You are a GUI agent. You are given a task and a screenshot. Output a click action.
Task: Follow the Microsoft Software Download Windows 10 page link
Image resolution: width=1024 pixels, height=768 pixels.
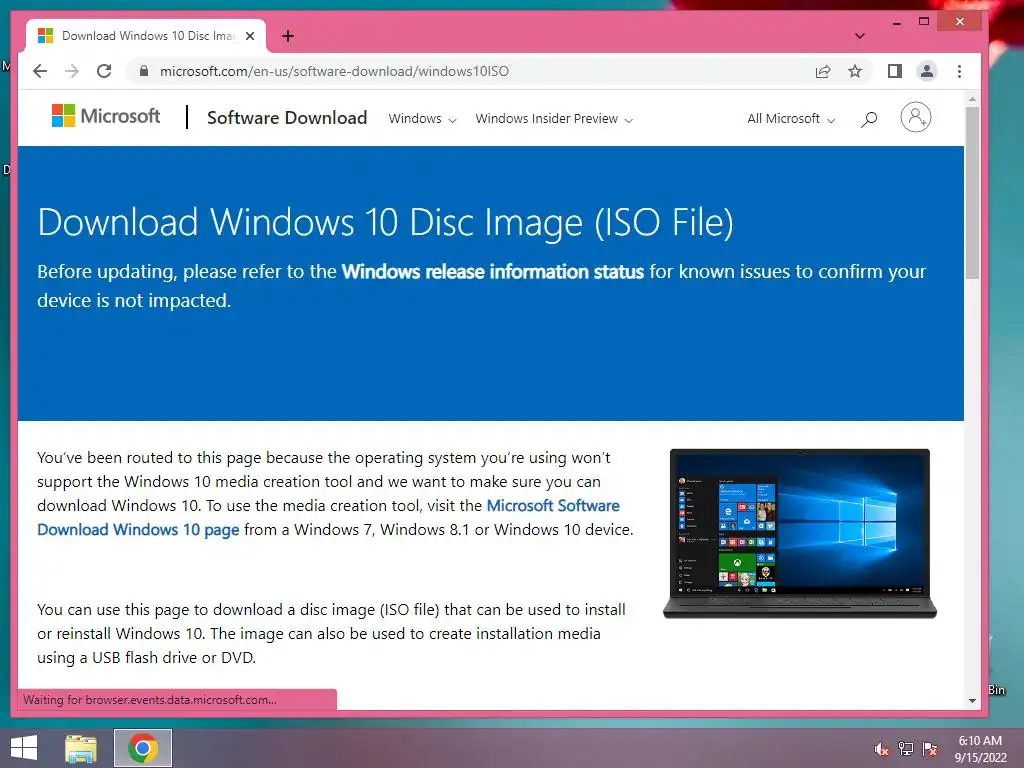click(x=328, y=517)
